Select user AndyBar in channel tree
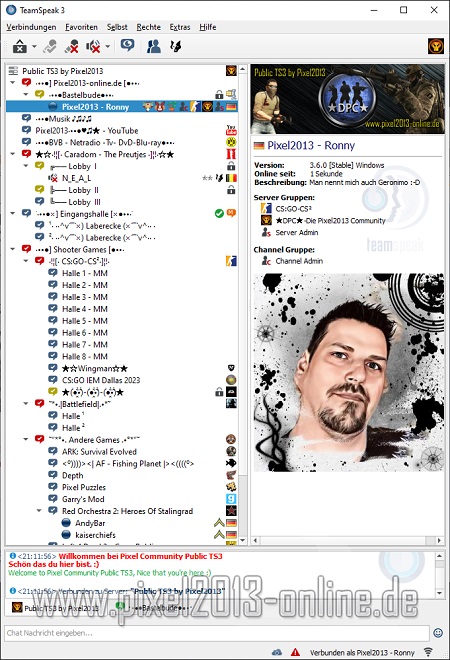450x660 pixels. tap(90, 523)
